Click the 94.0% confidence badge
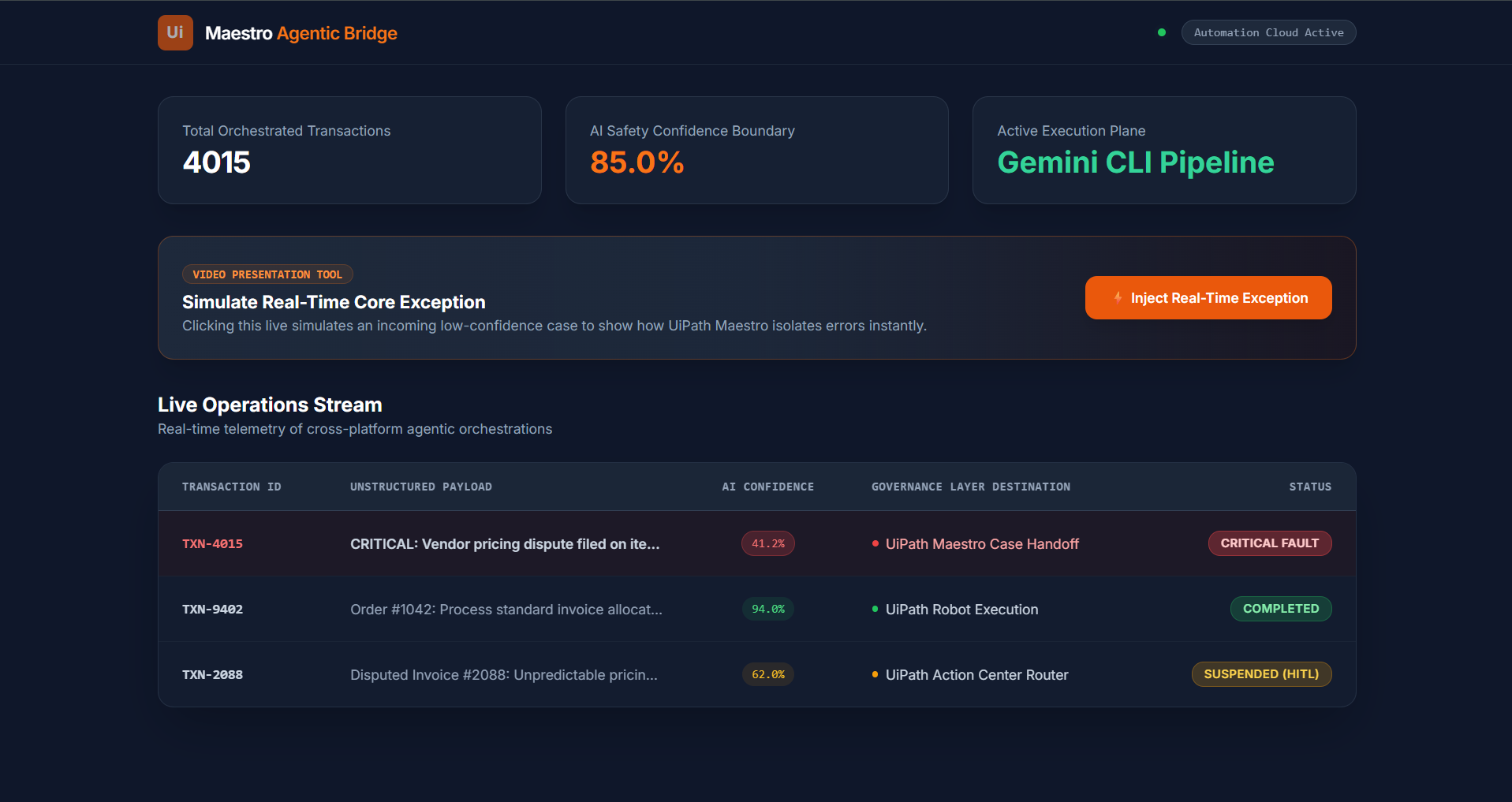 point(768,609)
